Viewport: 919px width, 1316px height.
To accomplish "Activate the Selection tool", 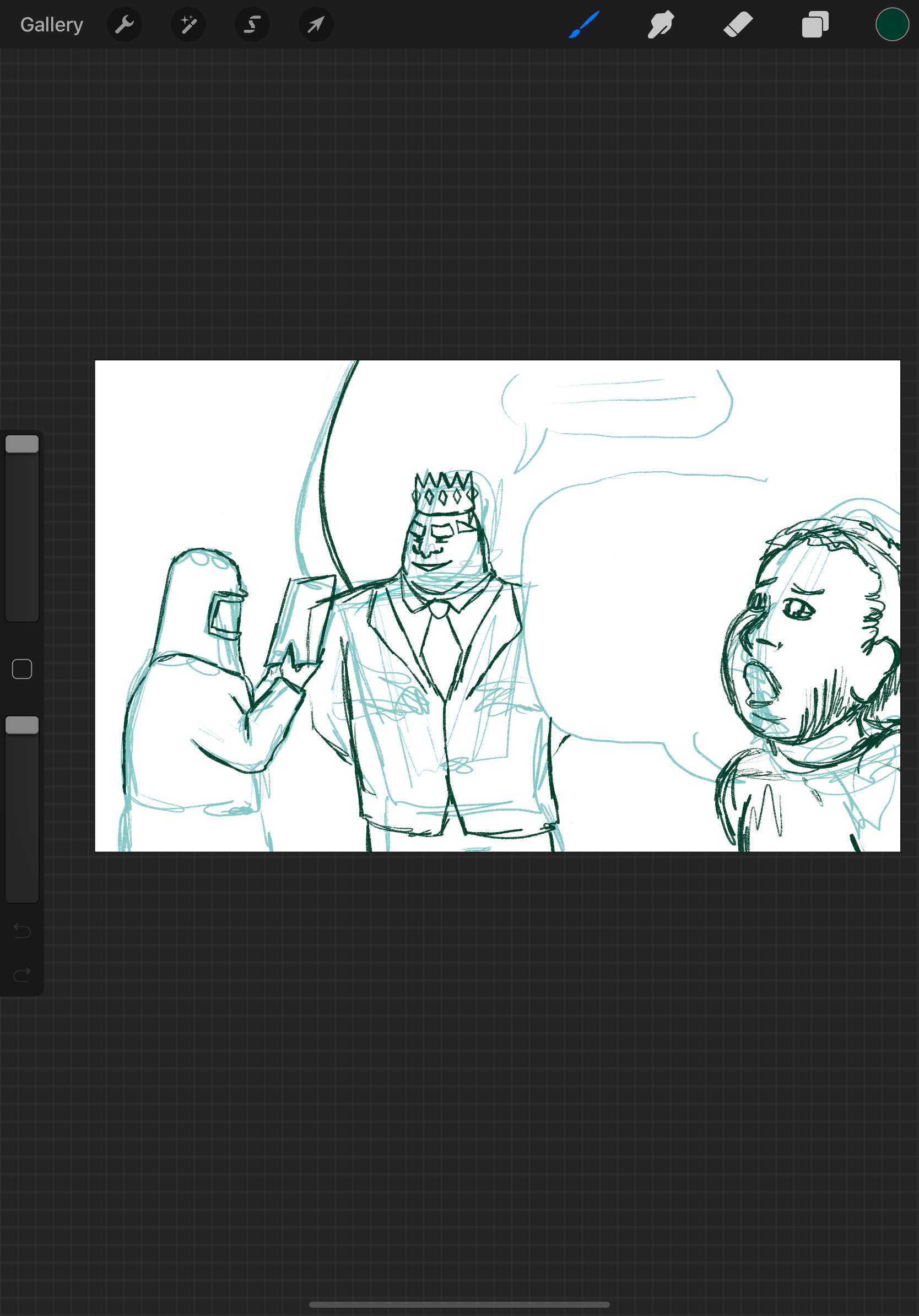I will pos(252,25).
